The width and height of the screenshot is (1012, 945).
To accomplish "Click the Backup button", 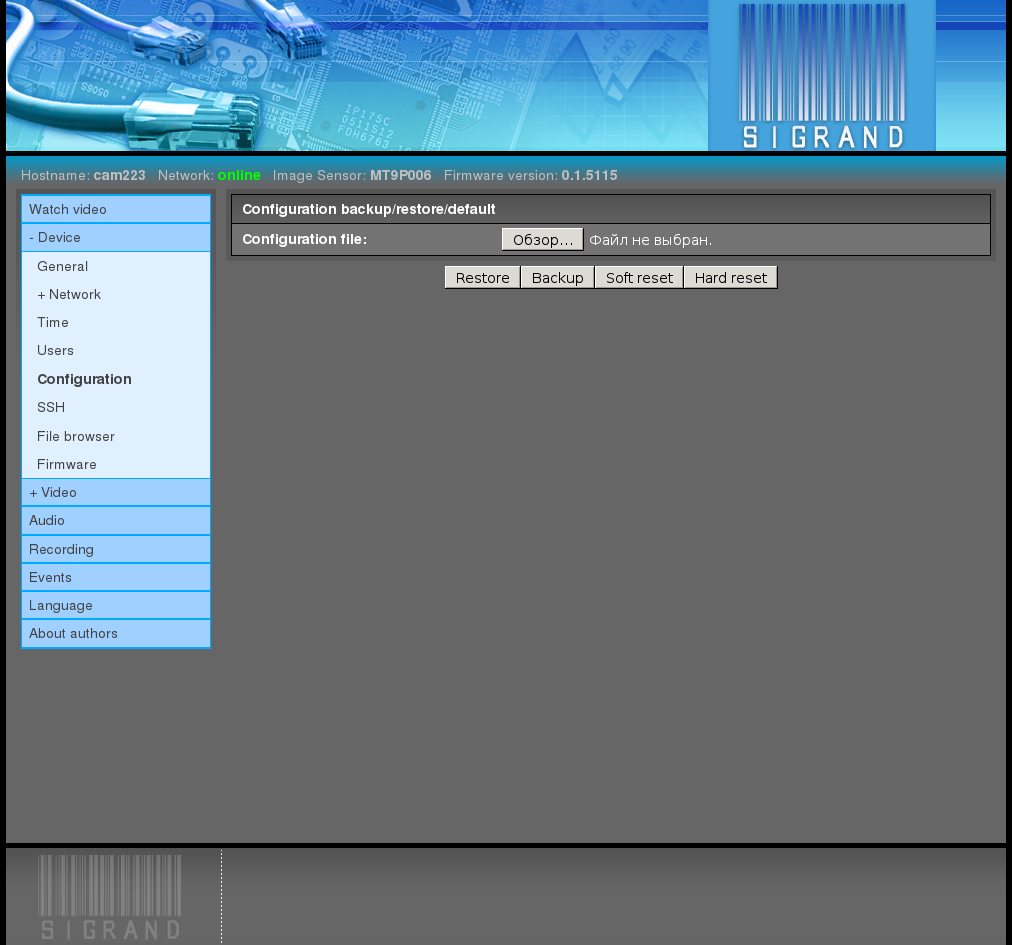I will pyautogui.click(x=558, y=278).
